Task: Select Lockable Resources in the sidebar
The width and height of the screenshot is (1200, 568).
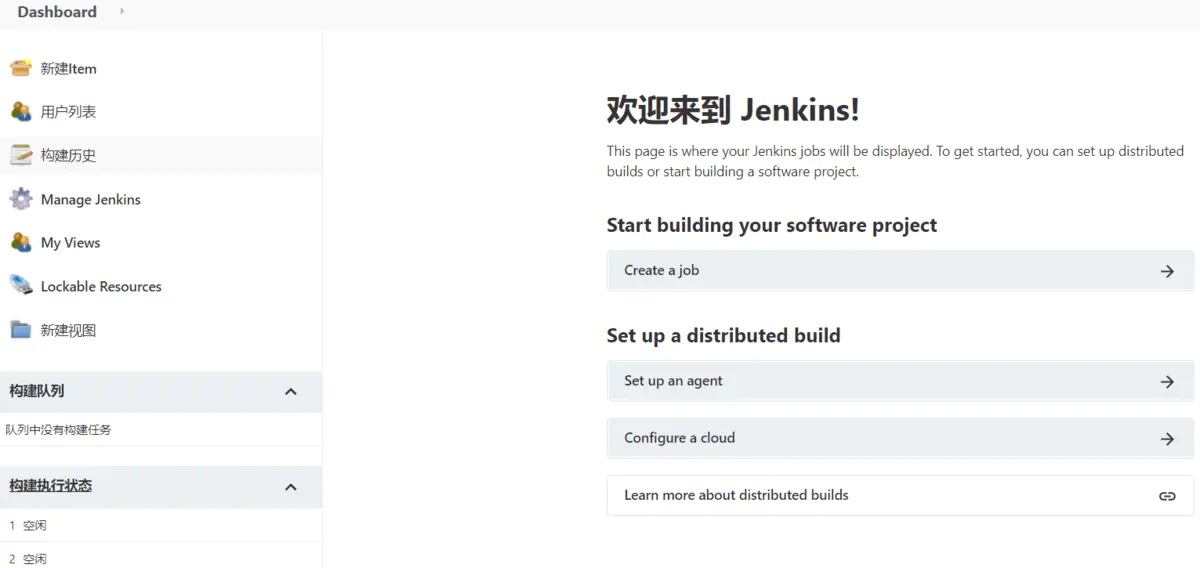Action: (x=101, y=286)
